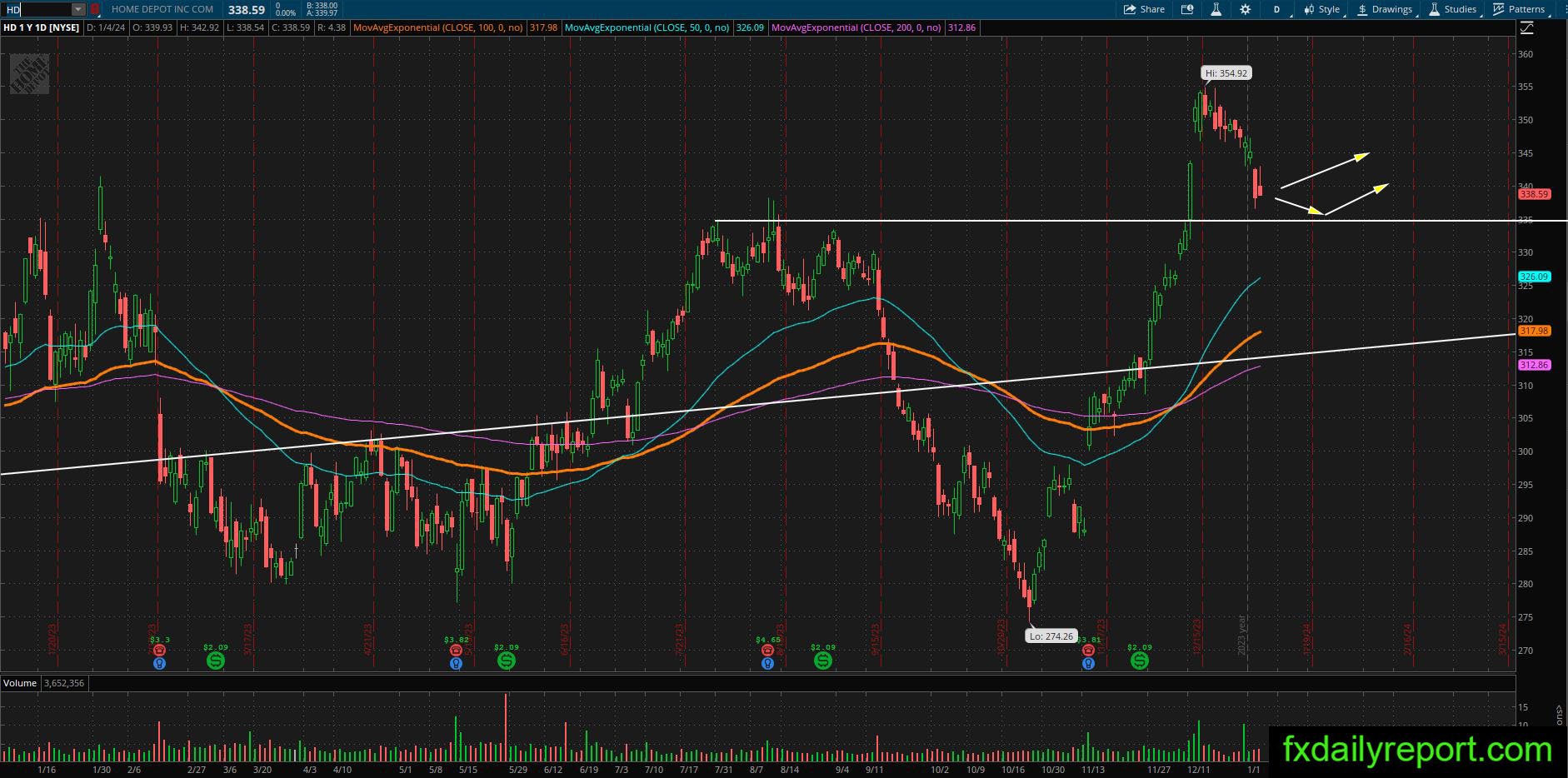Click the 360 level on the price axis
The image size is (1568, 778).
(x=1526, y=54)
